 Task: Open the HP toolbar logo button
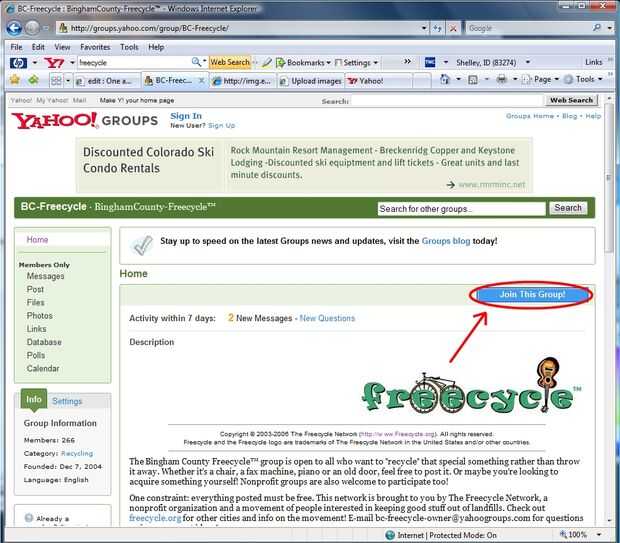click(18, 62)
